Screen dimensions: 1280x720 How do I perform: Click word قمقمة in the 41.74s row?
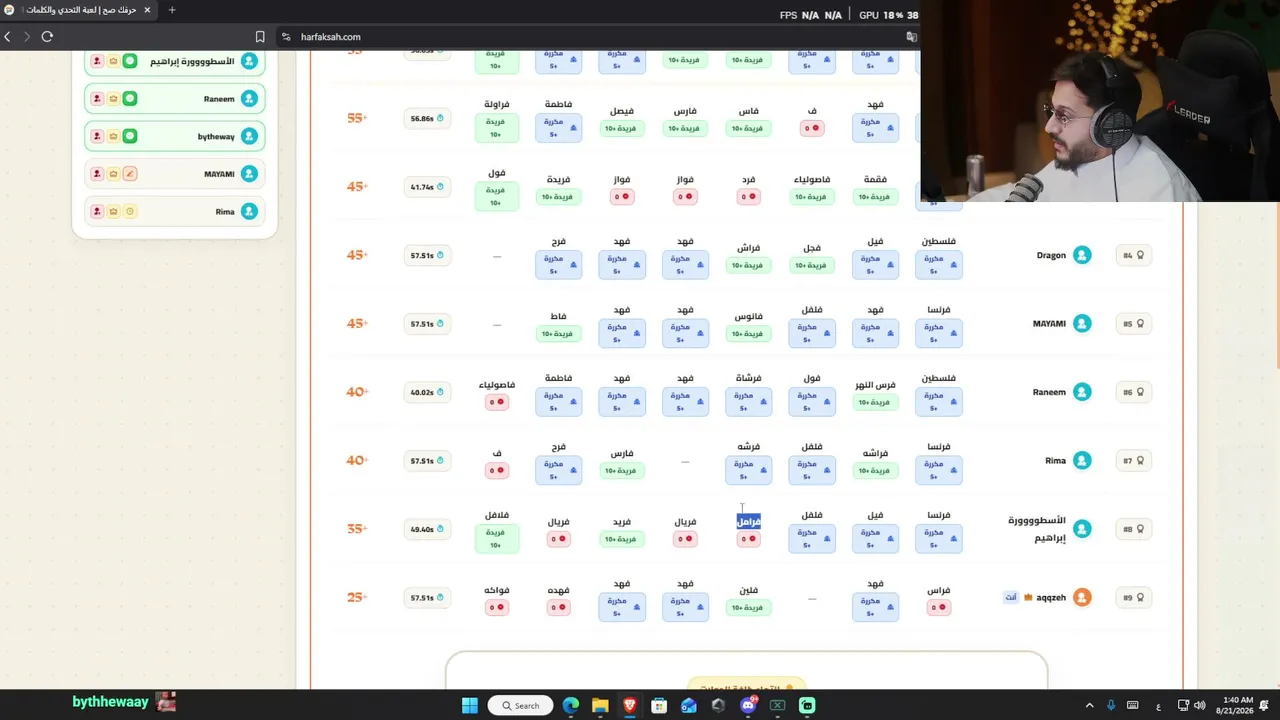[x=875, y=180]
